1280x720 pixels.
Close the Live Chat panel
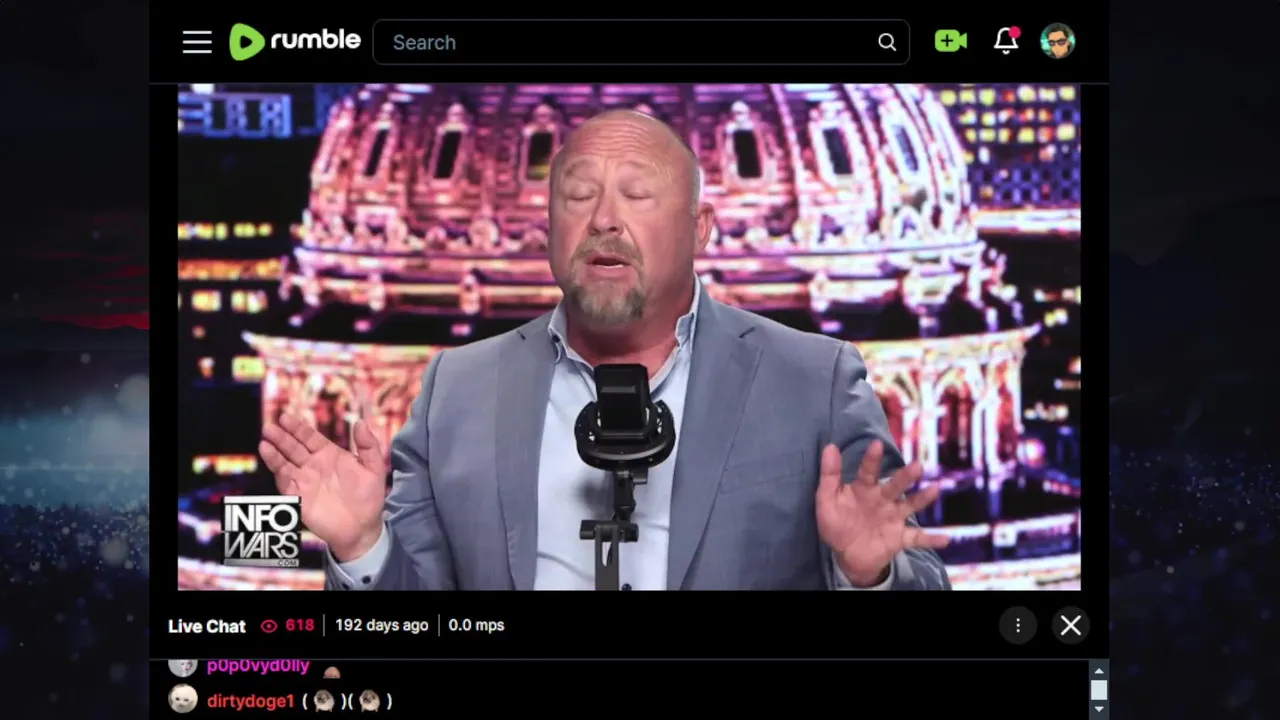(1071, 625)
